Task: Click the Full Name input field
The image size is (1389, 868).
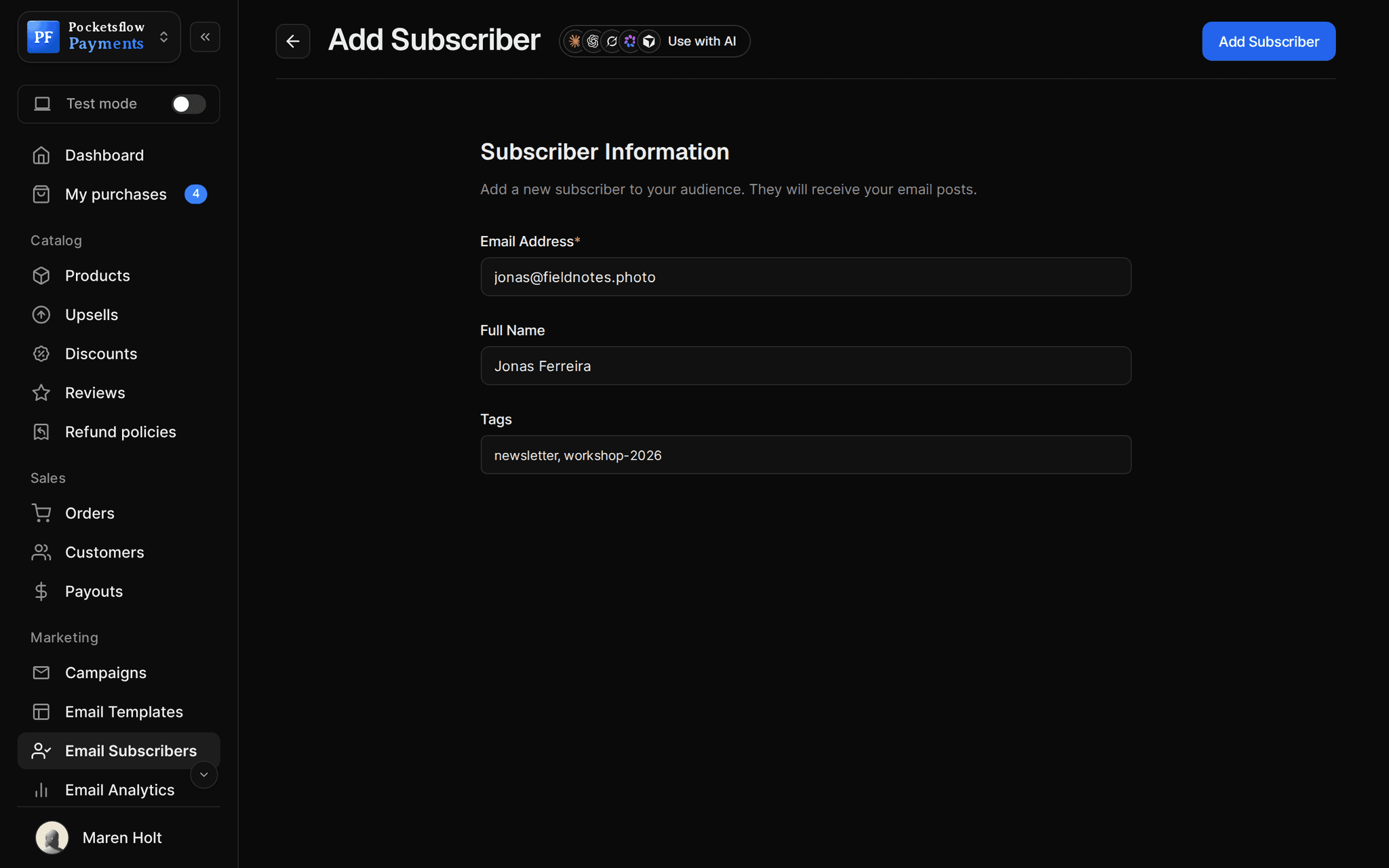Action: pos(806,366)
